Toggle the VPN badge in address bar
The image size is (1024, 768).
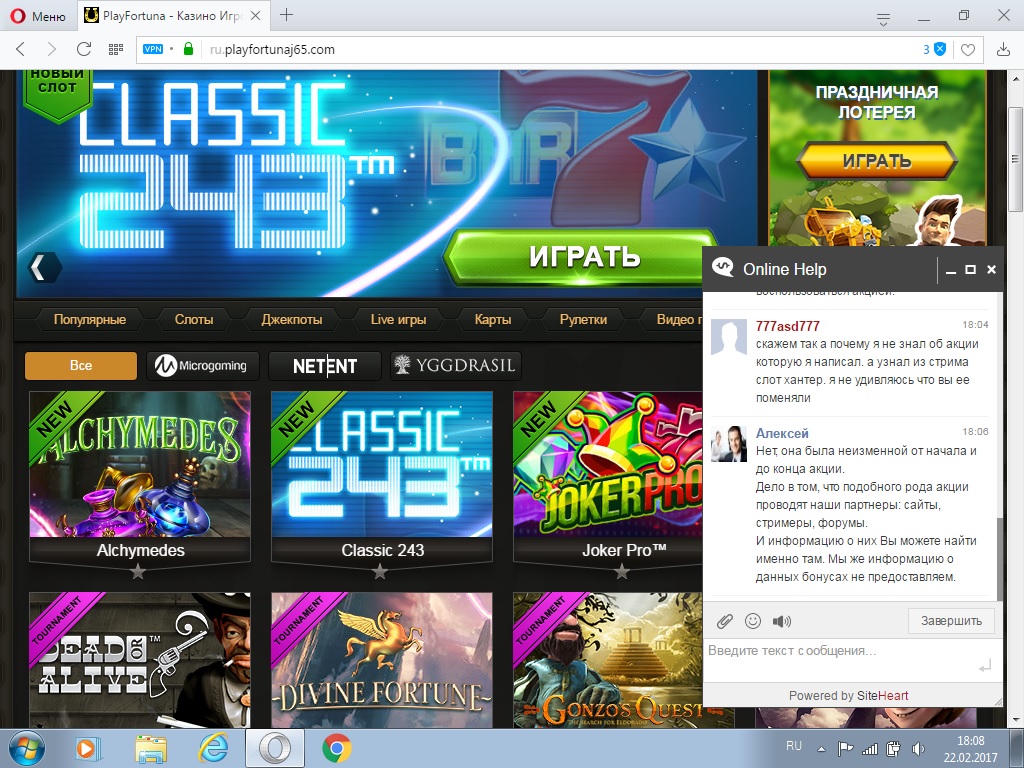click(153, 49)
